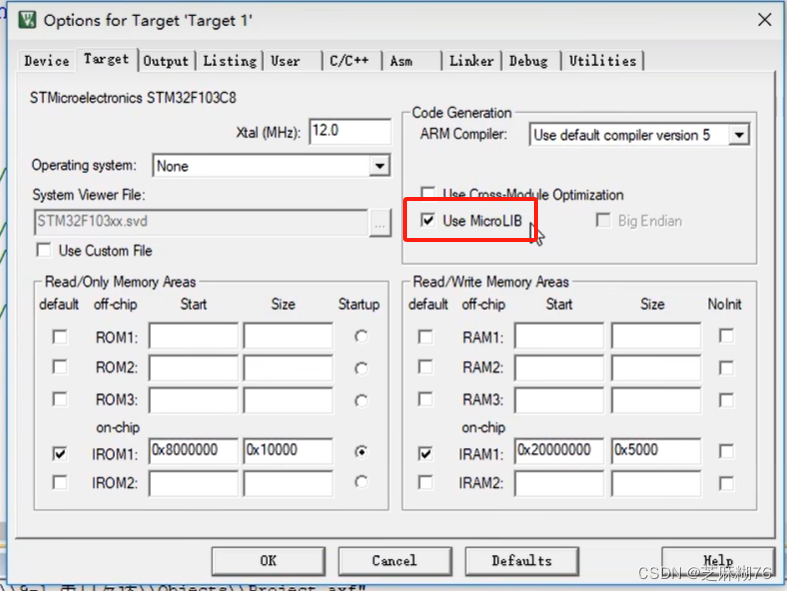Enable NoInit for RAM3
Screen dimensions: 787x591
point(726,400)
